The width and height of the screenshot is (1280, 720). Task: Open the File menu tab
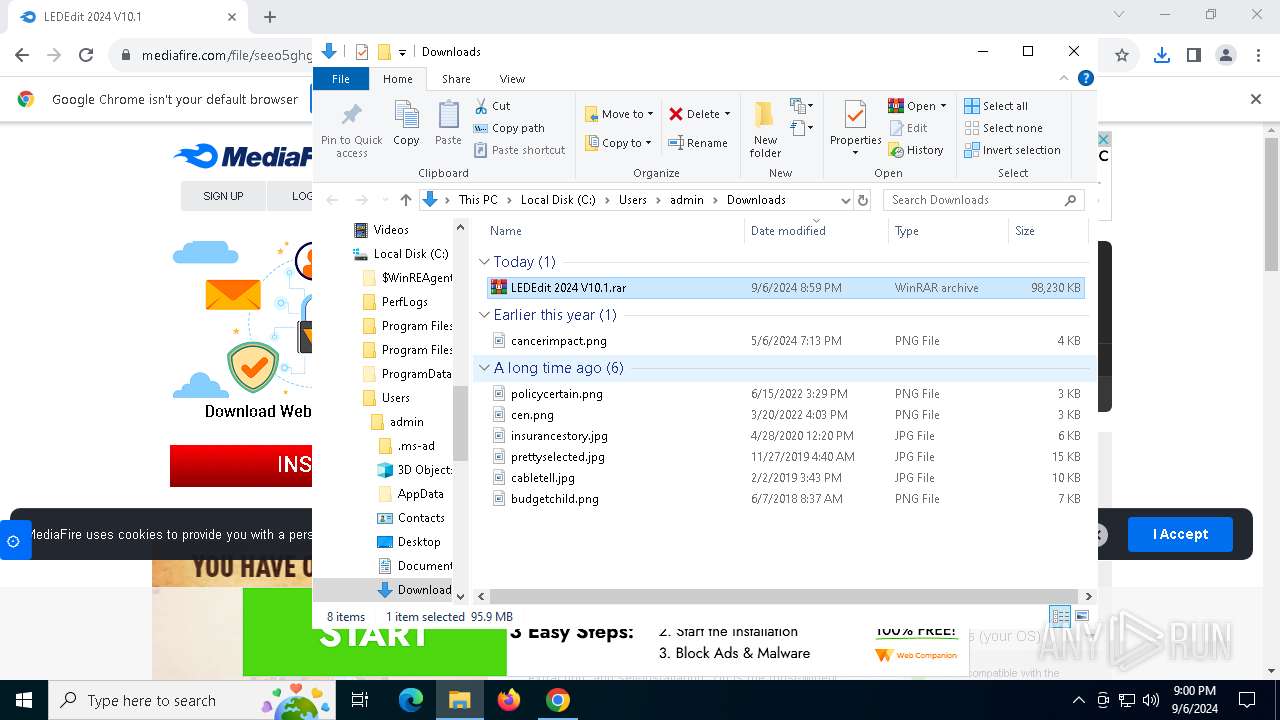click(341, 79)
